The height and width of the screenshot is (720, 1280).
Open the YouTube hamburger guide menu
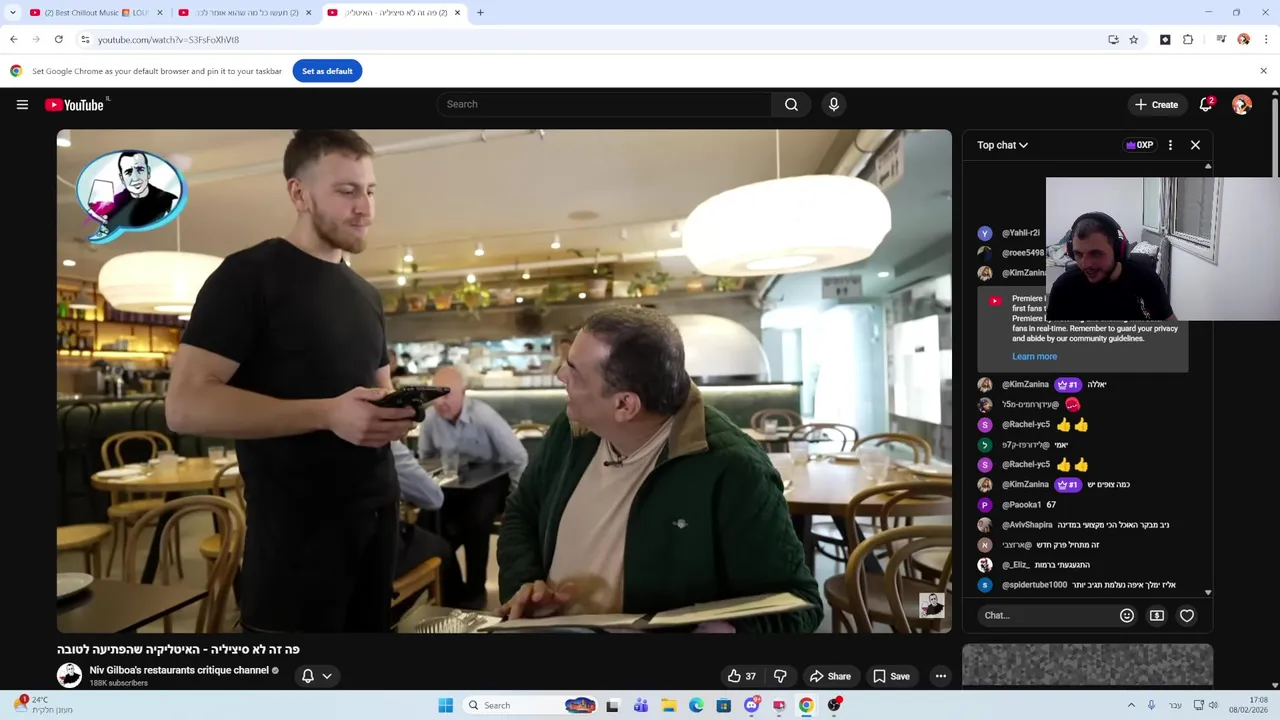click(22, 104)
